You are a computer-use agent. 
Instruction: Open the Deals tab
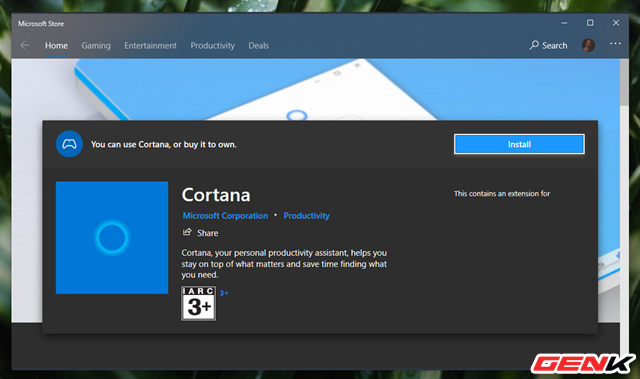(x=259, y=46)
